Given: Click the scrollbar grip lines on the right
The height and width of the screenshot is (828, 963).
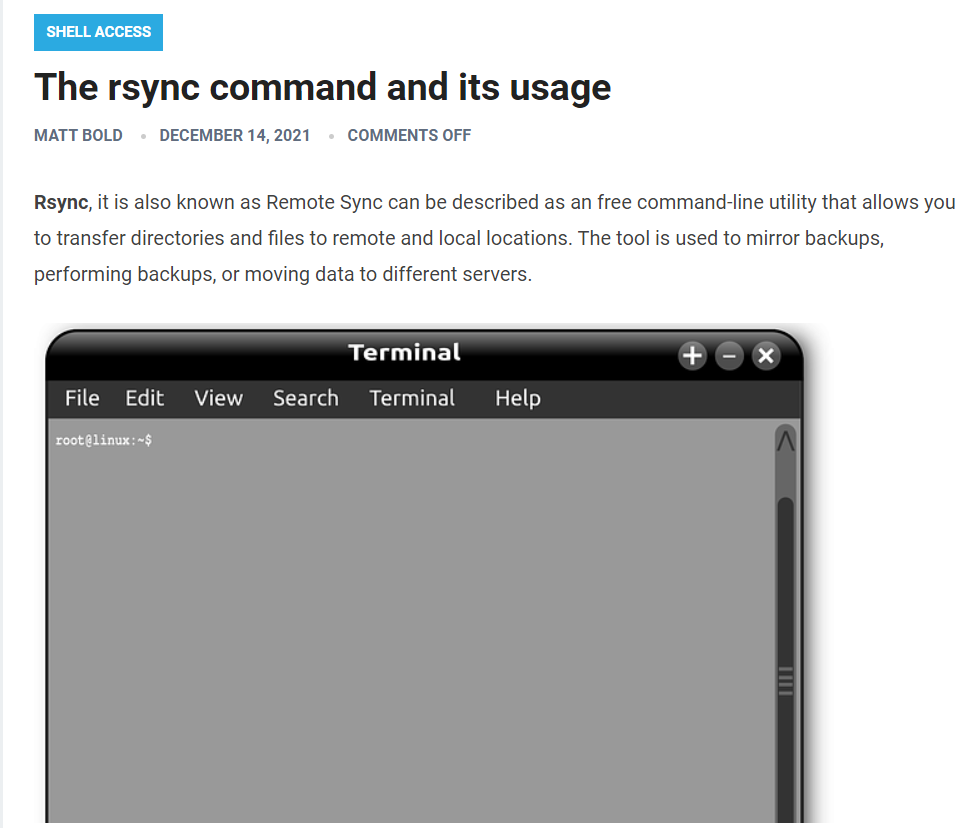Looking at the screenshot, I should click(785, 682).
